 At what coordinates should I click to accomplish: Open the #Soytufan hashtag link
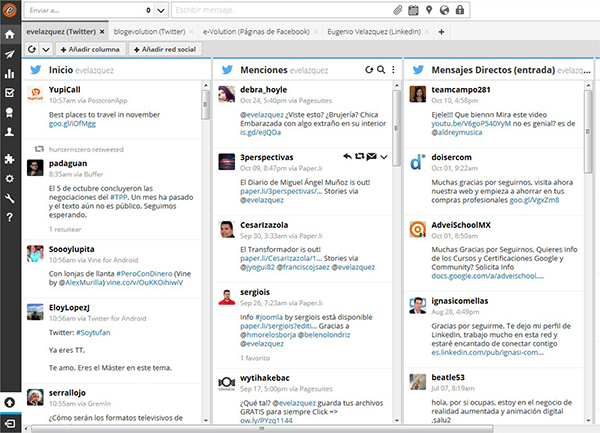[x=93, y=333]
